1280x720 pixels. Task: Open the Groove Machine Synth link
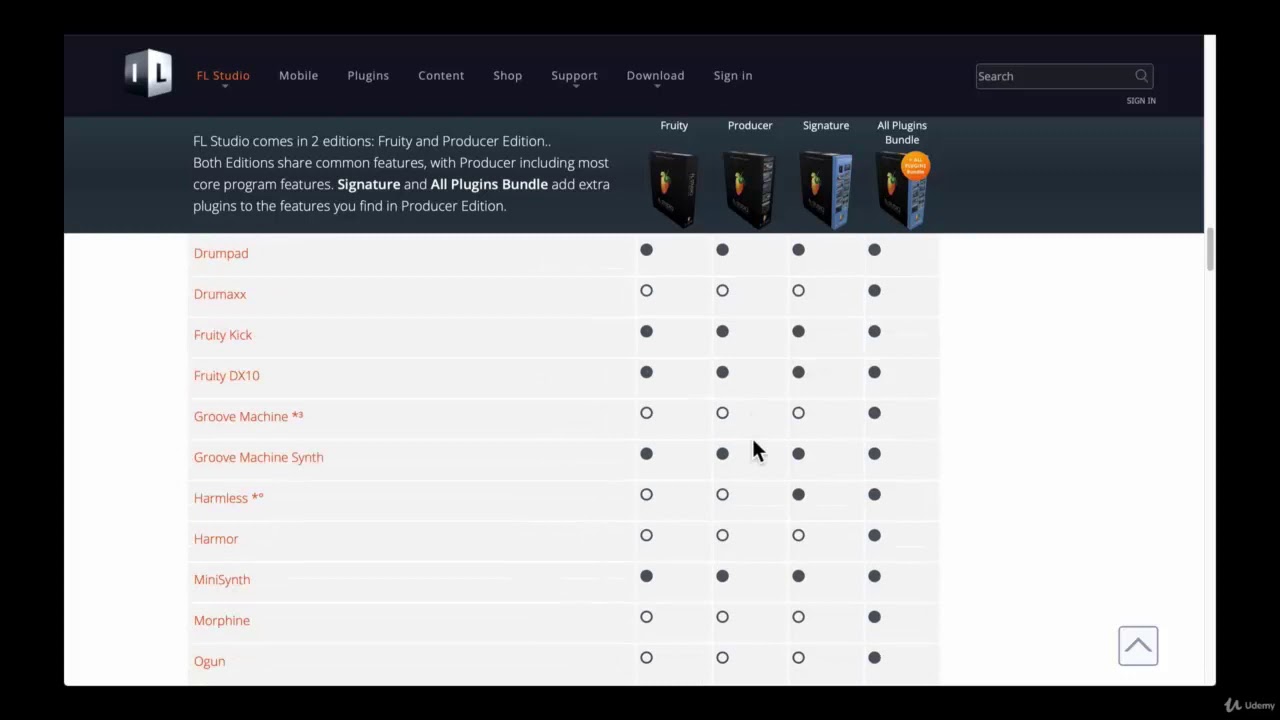(258, 457)
